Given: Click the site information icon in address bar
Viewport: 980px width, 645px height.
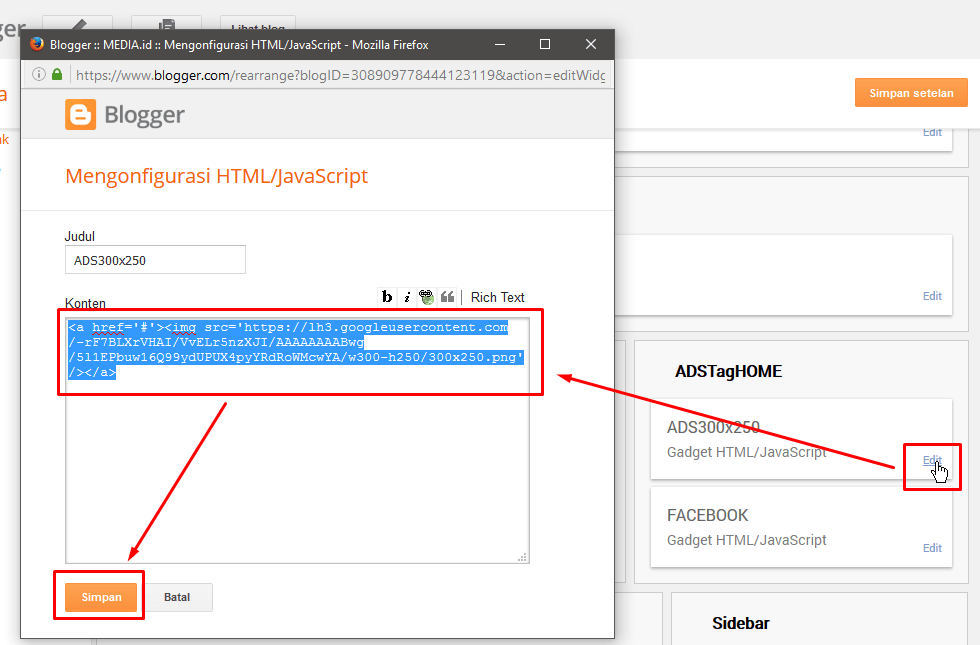Looking at the screenshot, I should [x=39, y=74].
